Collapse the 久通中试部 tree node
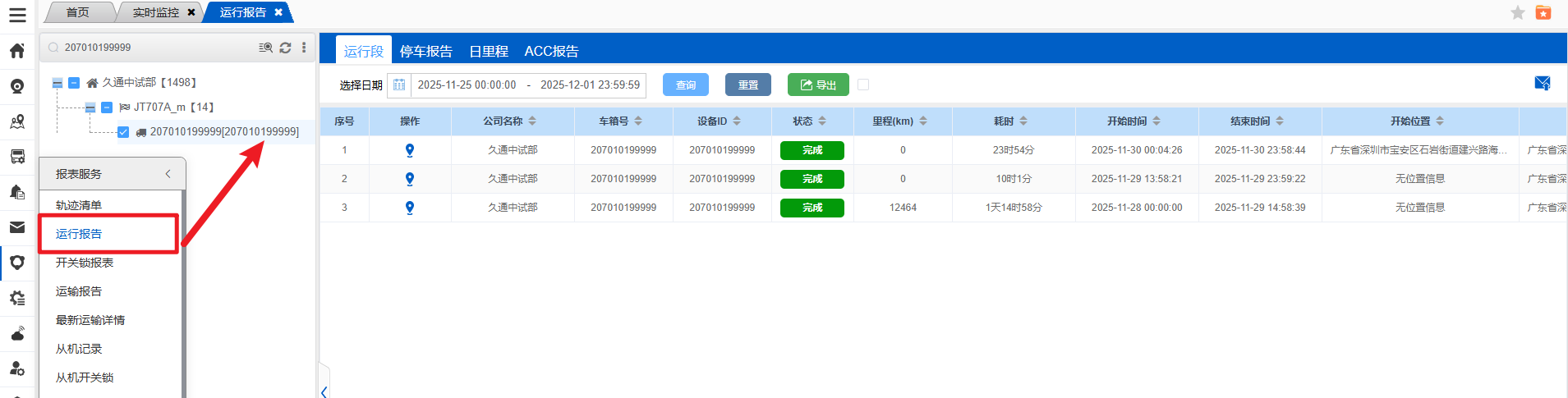 tap(57, 83)
